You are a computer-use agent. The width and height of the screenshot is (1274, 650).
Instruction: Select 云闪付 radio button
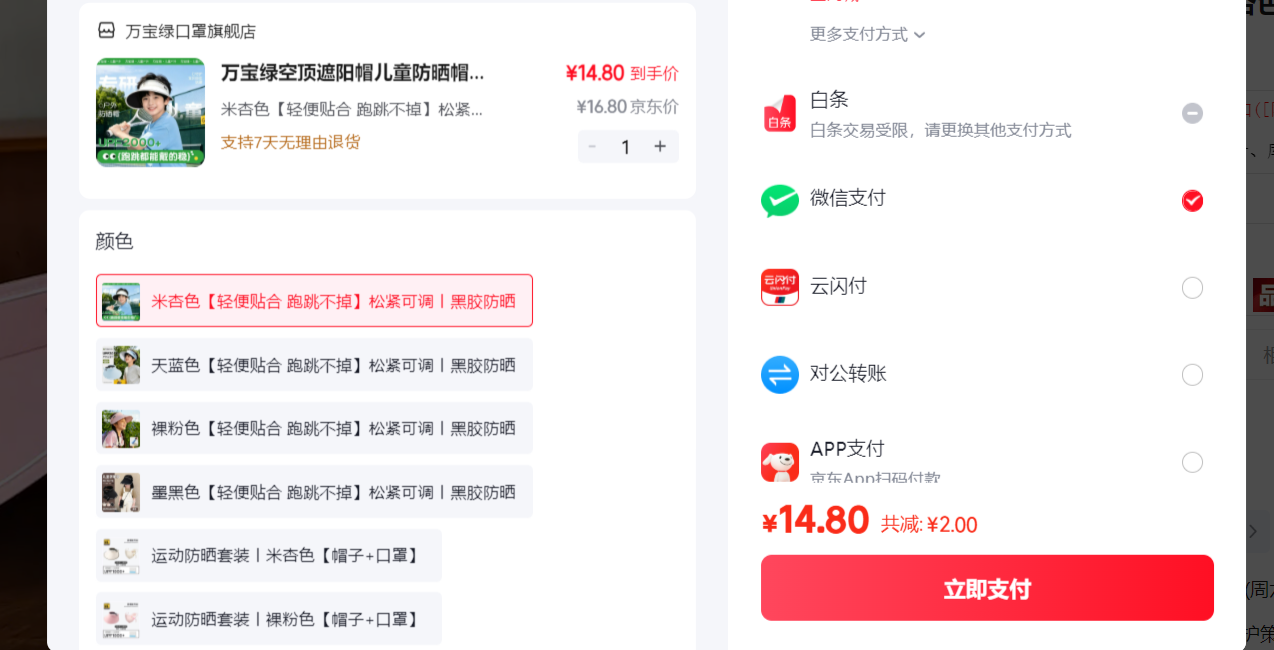coord(1192,288)
